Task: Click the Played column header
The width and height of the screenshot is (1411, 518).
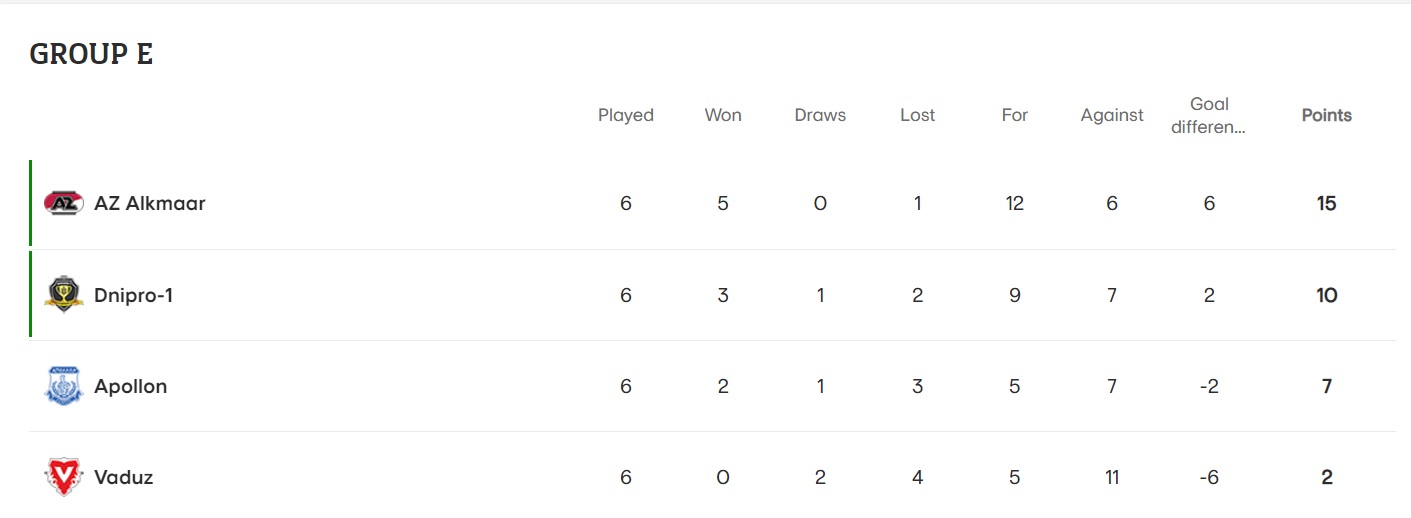Action: [626, 115]
